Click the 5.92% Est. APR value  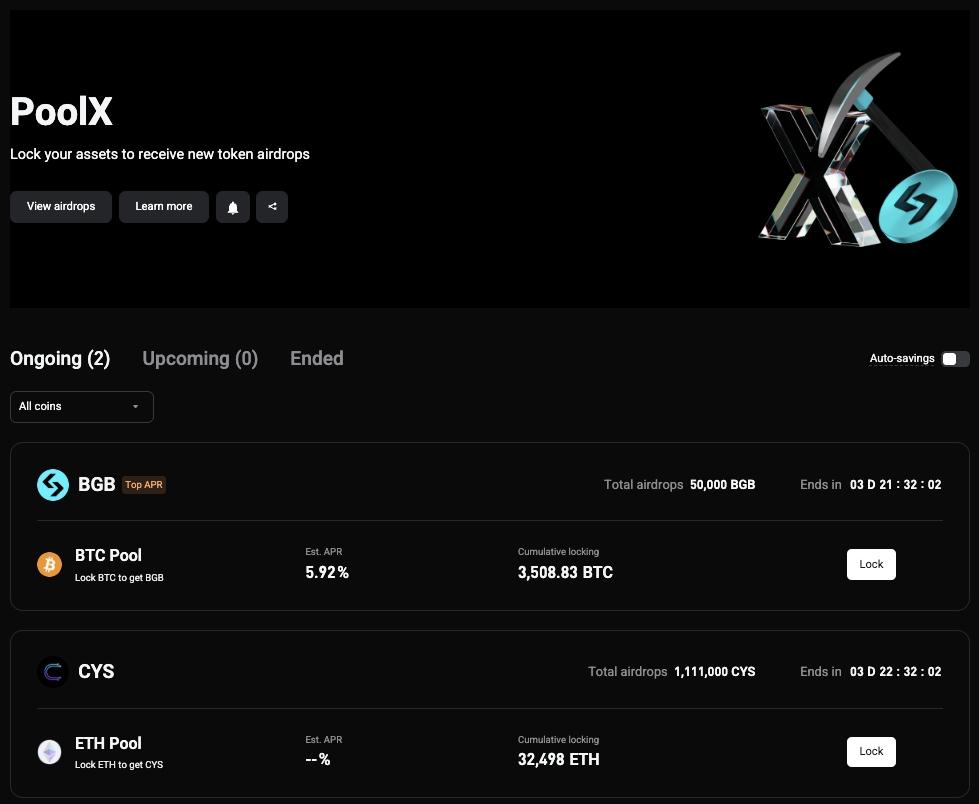[327, 572]
